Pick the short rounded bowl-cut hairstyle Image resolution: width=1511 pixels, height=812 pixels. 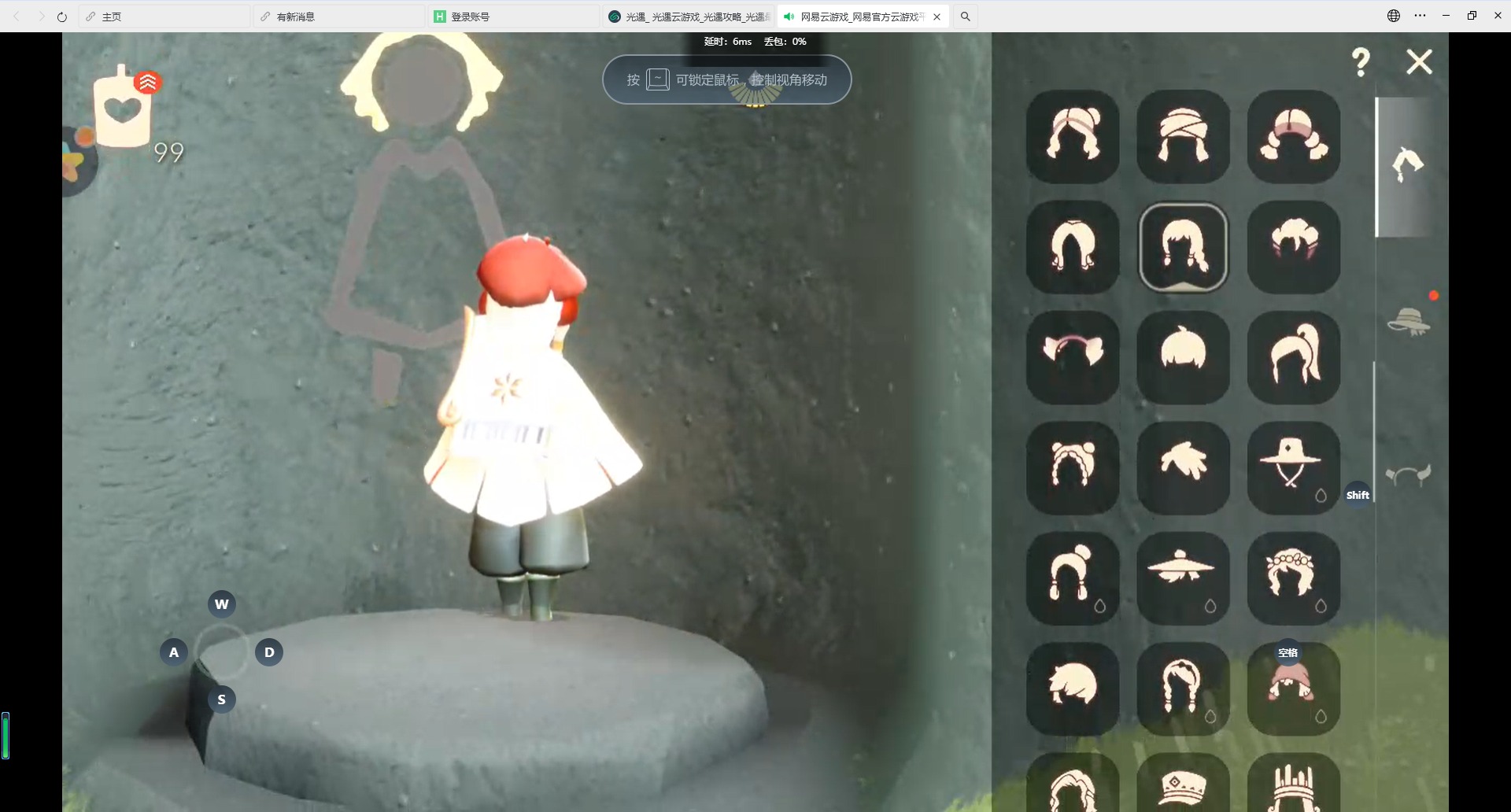pos(1183,358)
